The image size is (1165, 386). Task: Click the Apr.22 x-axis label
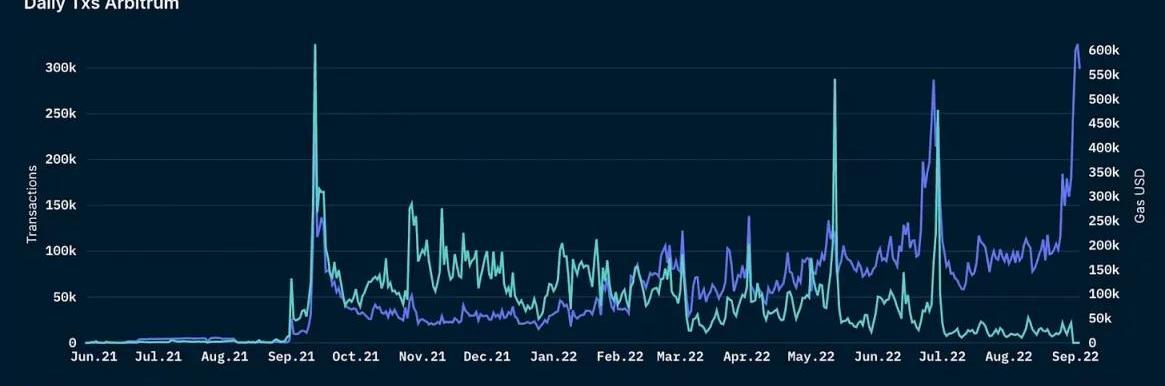coord(747,357)
